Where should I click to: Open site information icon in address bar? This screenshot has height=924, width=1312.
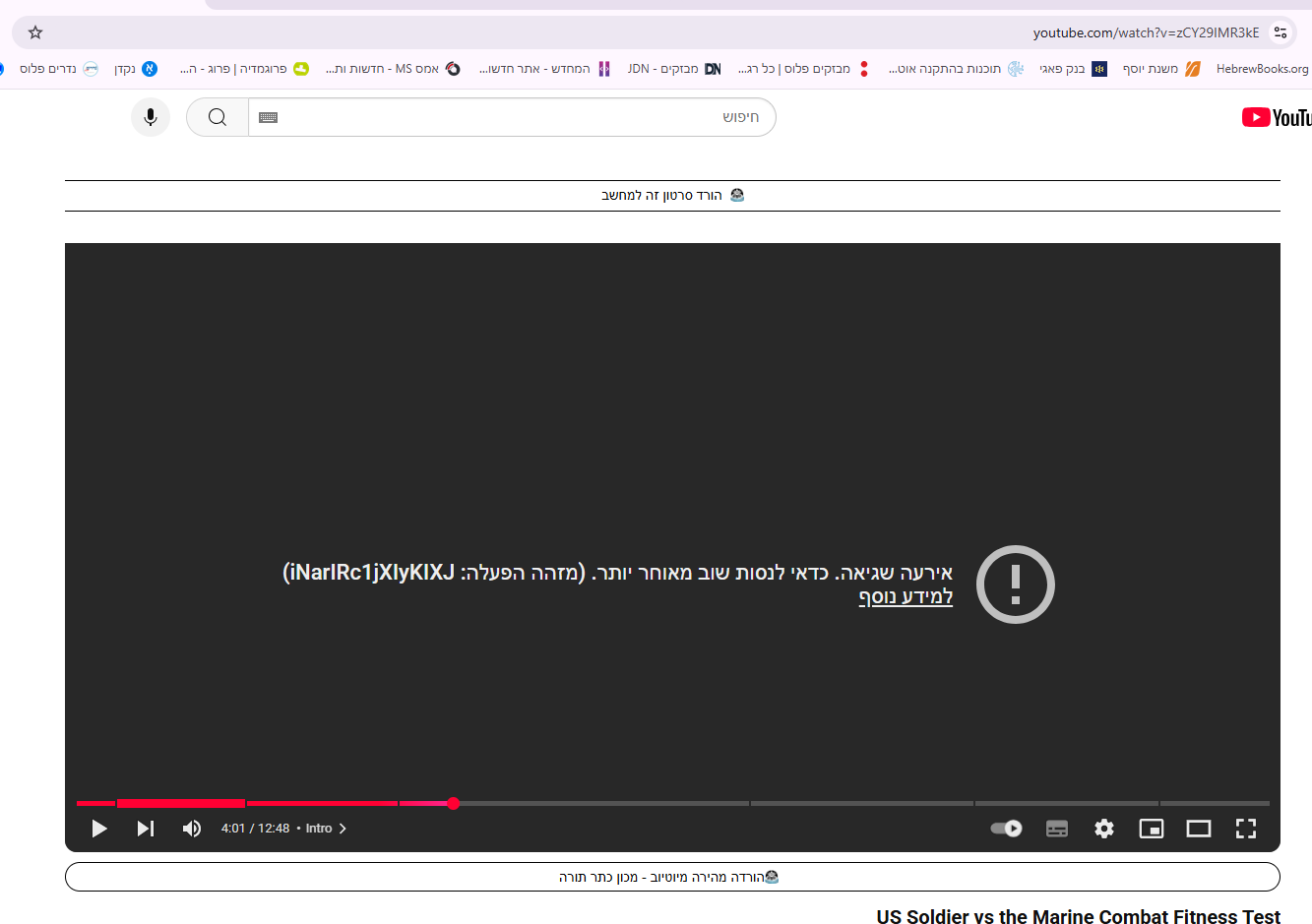tap(1280, 32)
